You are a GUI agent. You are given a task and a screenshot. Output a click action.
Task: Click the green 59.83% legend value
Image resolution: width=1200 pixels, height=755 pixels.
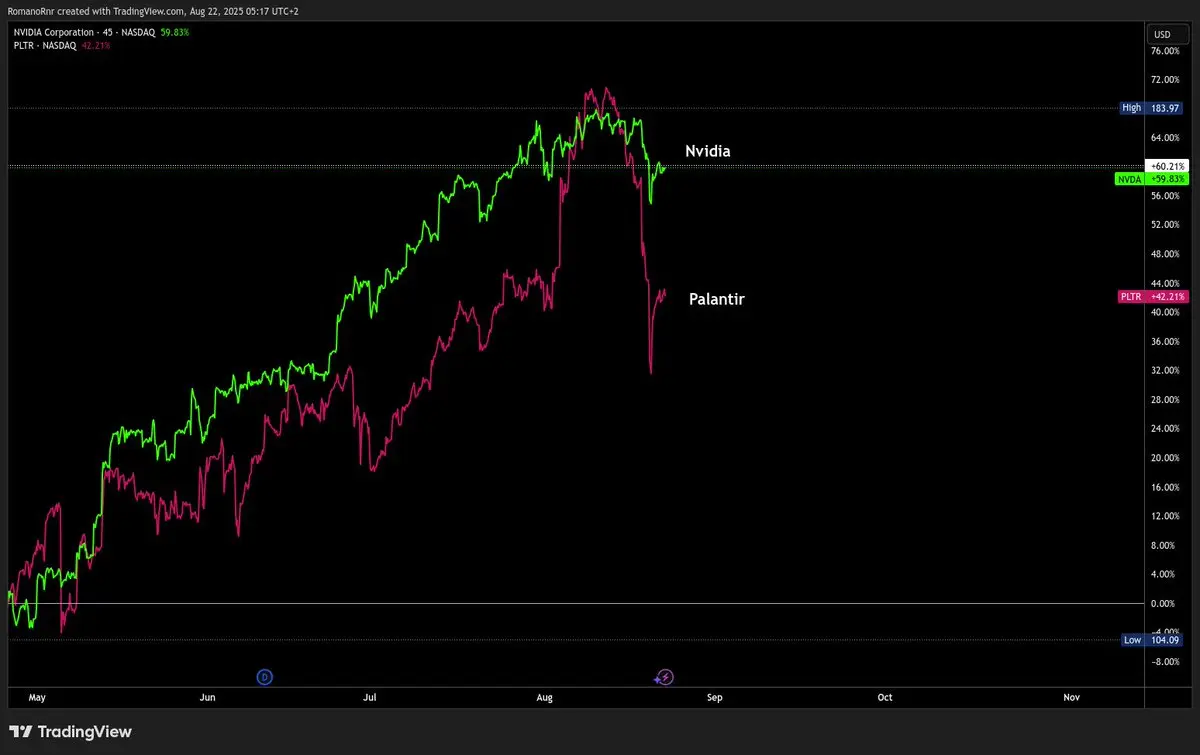[x=175, y=32]
